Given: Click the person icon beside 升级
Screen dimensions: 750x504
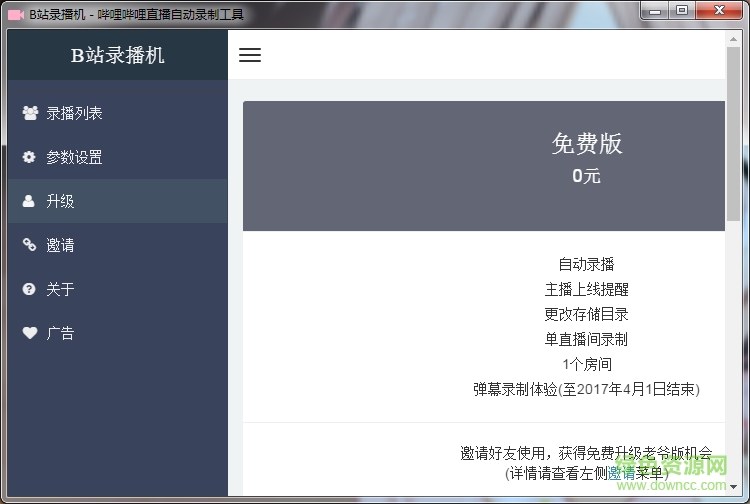Looking at the screenshot, I should point(29,201).
